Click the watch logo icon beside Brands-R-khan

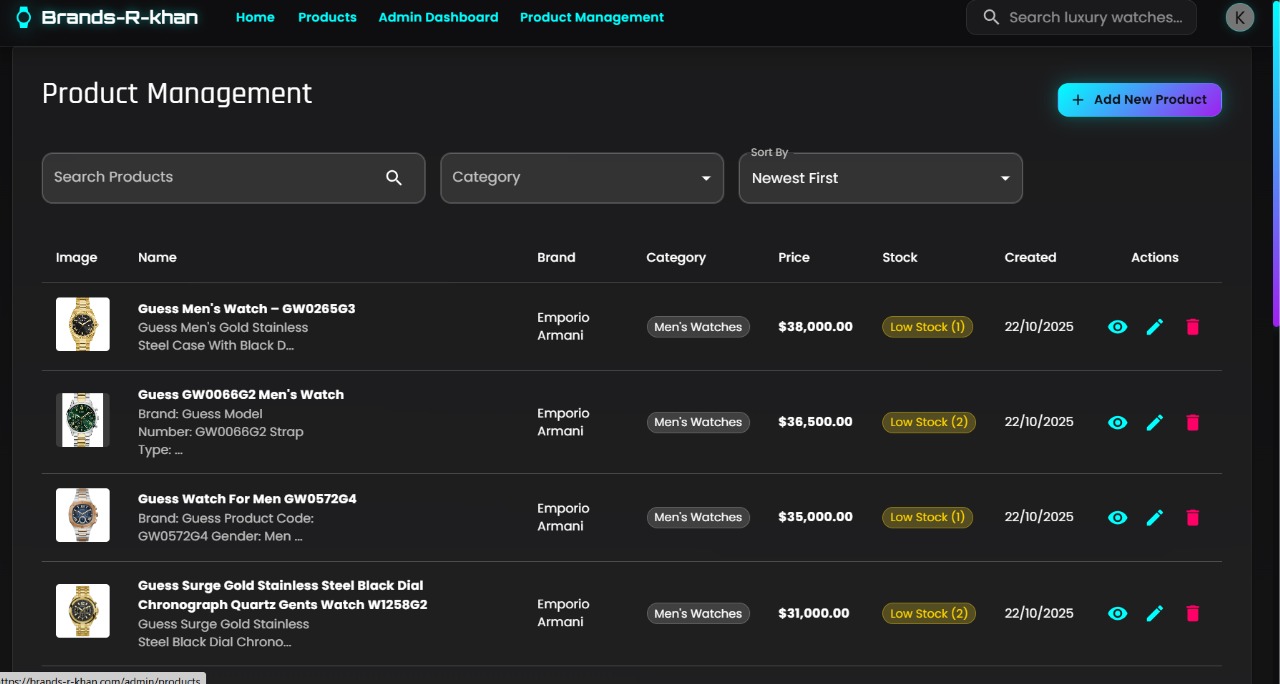point(24,18)
